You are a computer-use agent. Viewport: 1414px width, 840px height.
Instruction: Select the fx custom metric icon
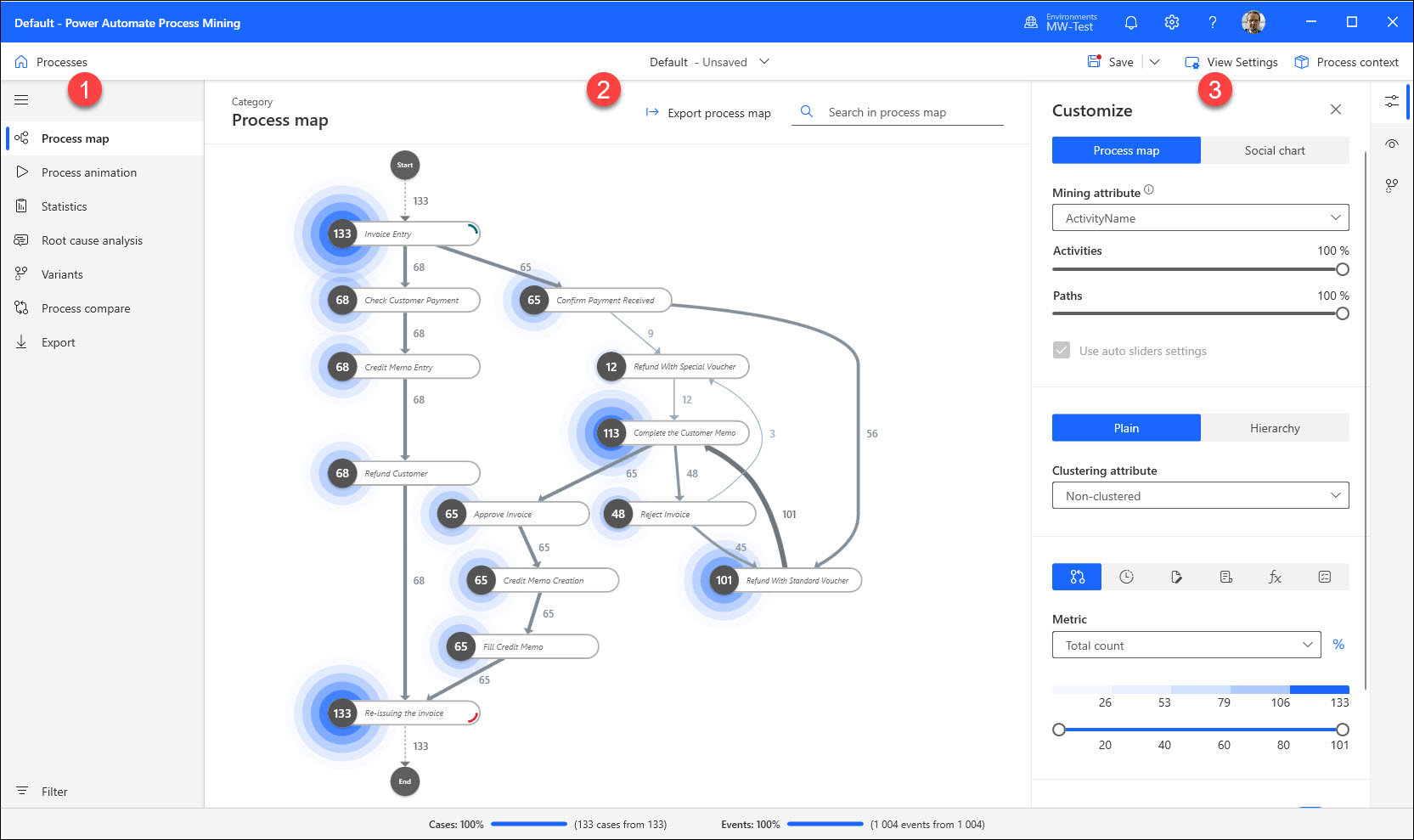click(1275, 577)
